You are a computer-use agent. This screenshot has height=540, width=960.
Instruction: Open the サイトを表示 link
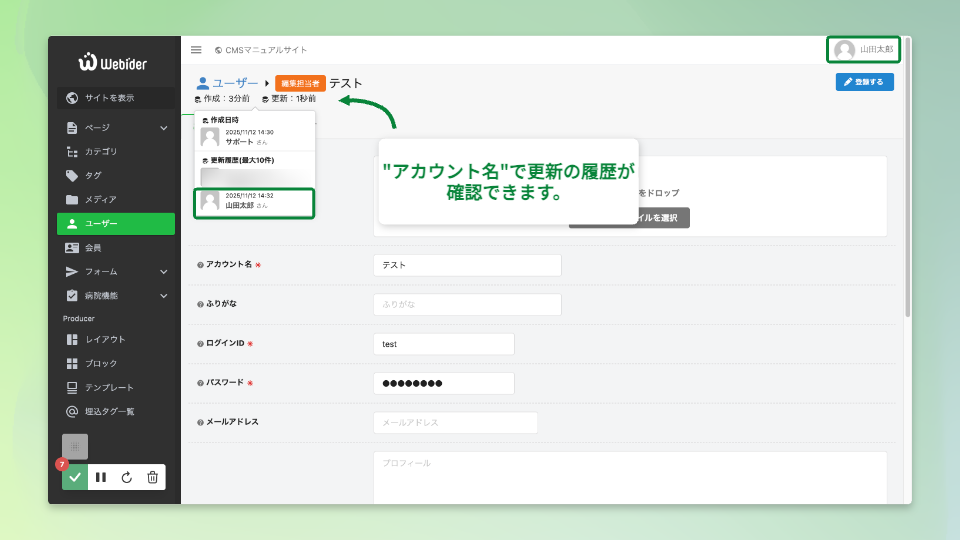click(116, 98)
